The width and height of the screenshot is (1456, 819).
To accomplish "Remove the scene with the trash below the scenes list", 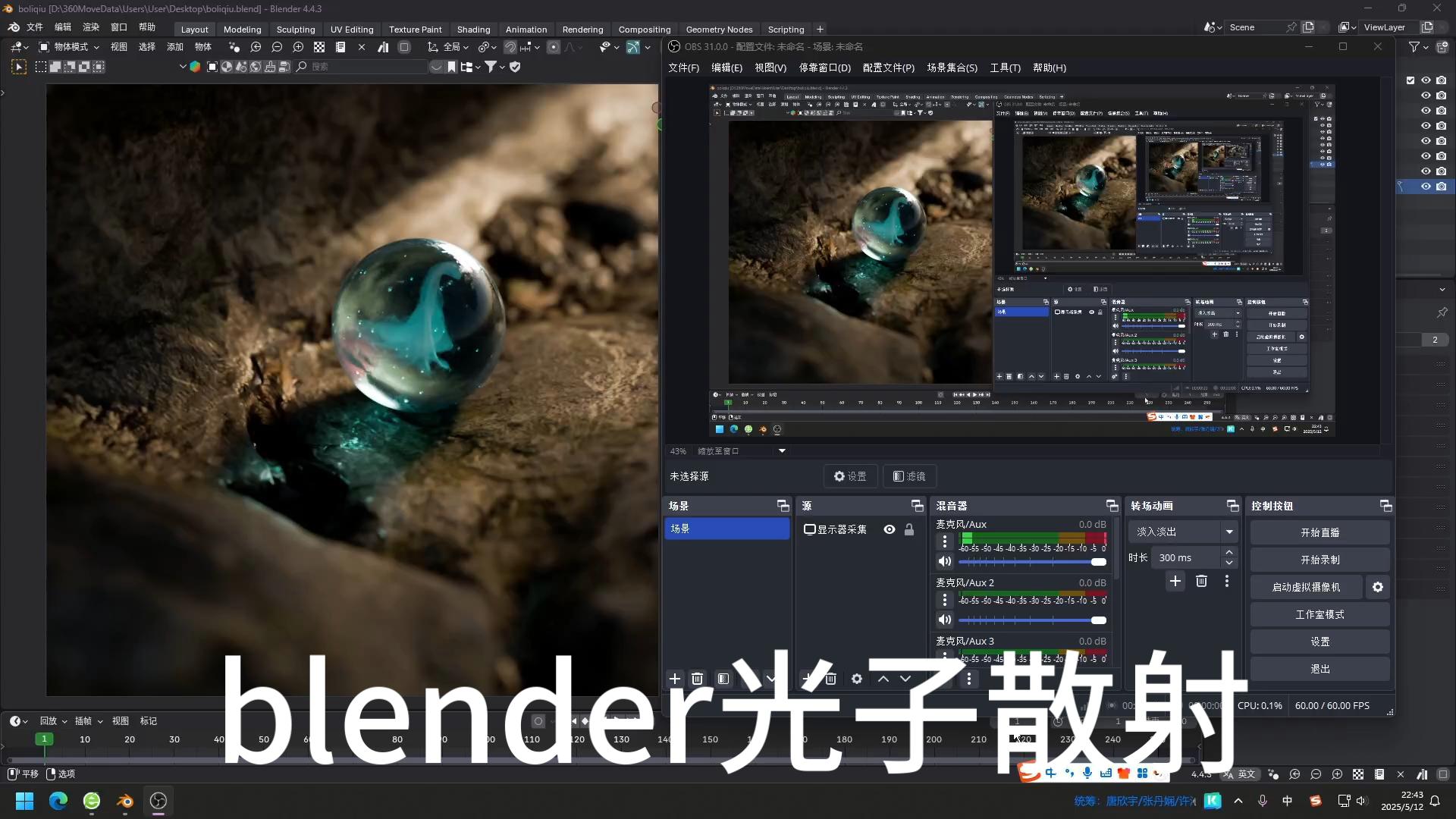I will (698, 679).
